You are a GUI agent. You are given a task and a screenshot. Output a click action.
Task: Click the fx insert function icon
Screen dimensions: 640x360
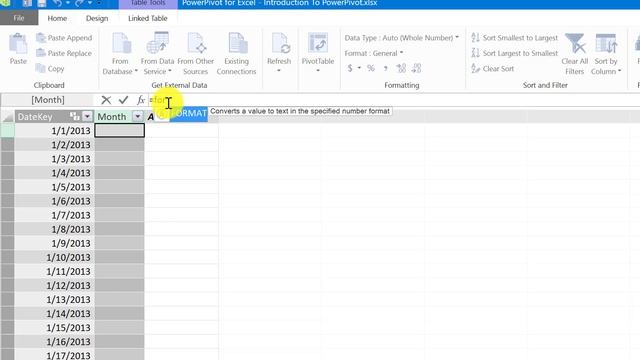[x=141, y=100]
